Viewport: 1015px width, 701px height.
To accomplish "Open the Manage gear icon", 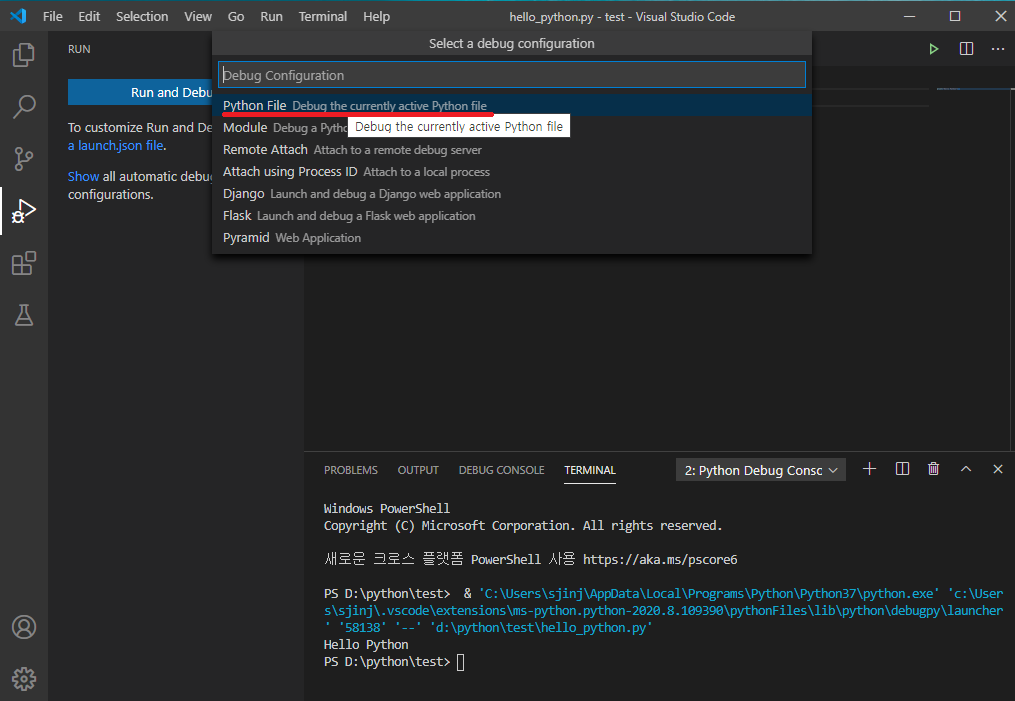I will (x=24, y=679).
